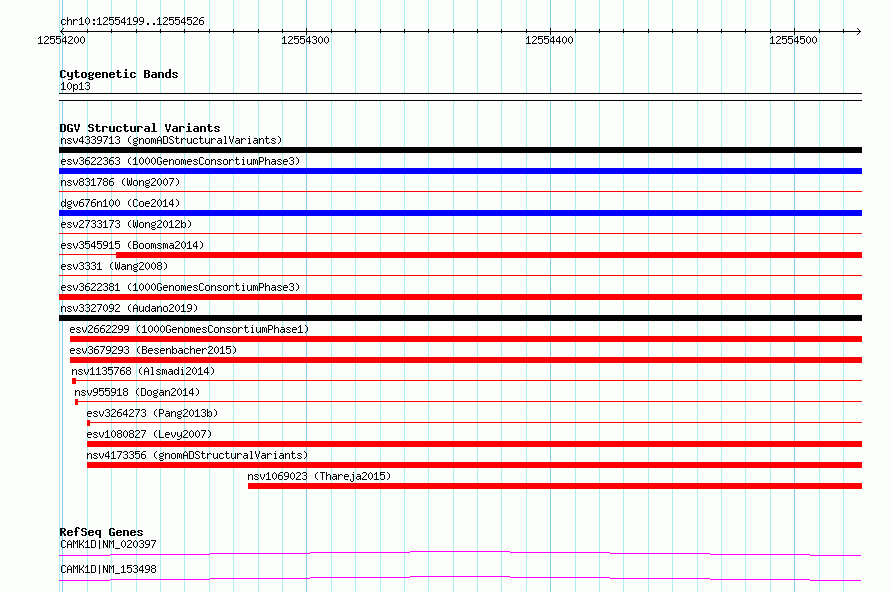890x592 pixels.
Task: Select variant label esv3679293 (Besenbacher2015)
Action: [153, 350]
